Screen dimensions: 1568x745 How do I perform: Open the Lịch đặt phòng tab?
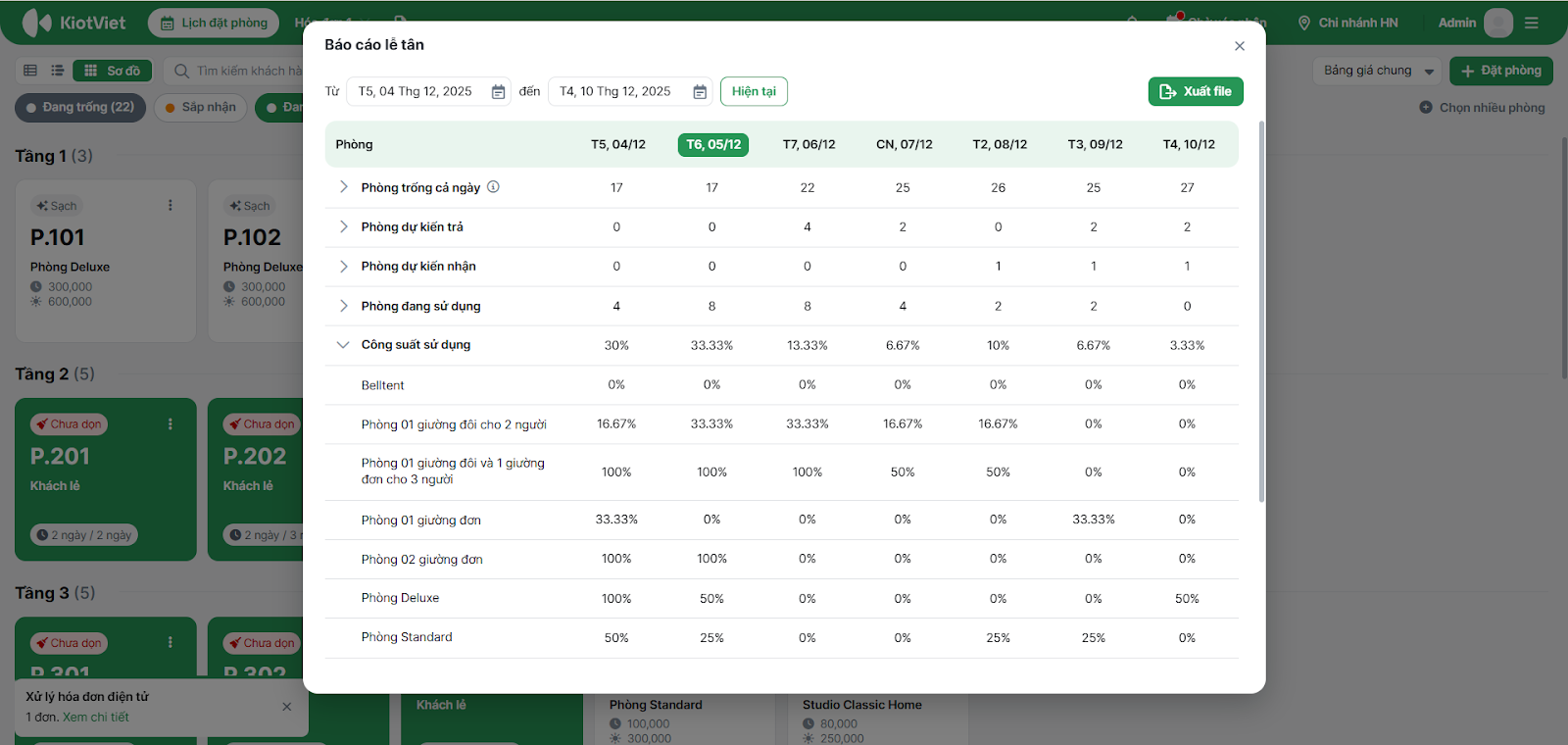(214, 23)
